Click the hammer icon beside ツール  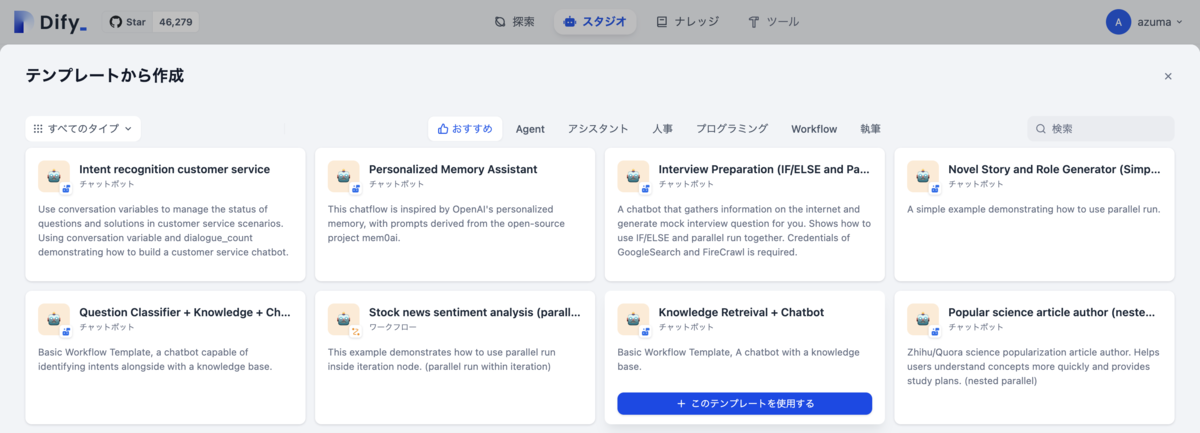click(754, 21)
